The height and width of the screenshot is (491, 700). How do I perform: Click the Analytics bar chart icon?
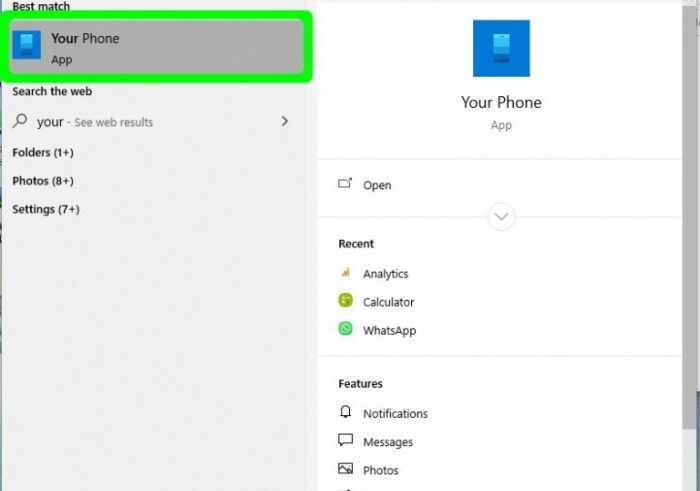[x=346, y=272]
